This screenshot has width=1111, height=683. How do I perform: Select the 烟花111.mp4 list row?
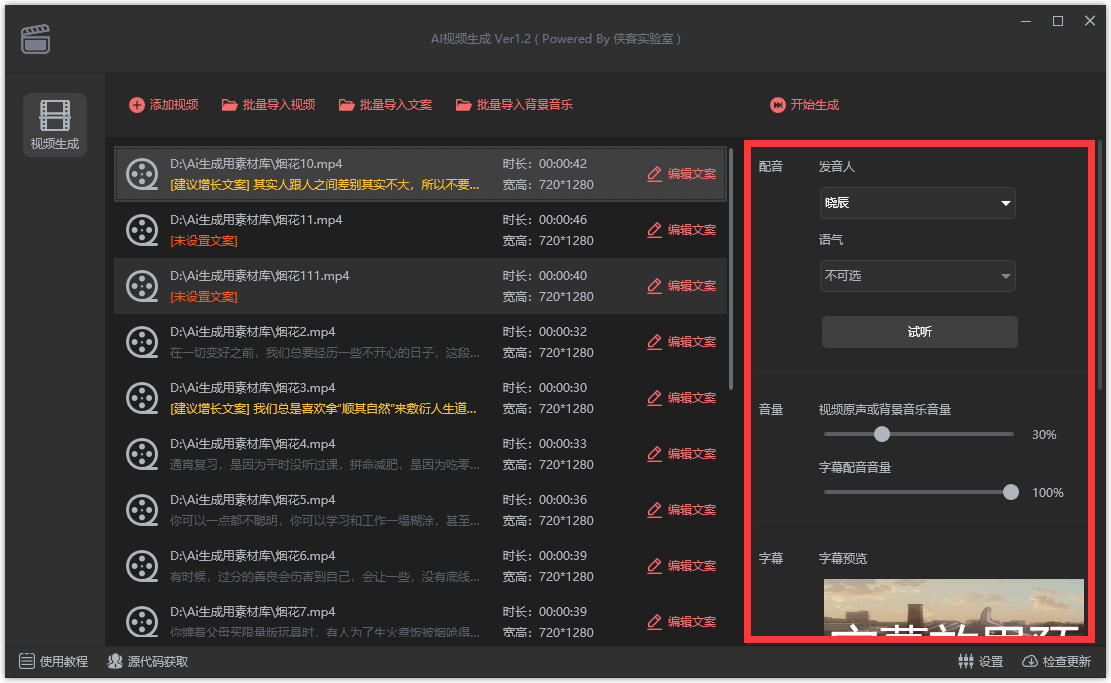pos(400,285)
